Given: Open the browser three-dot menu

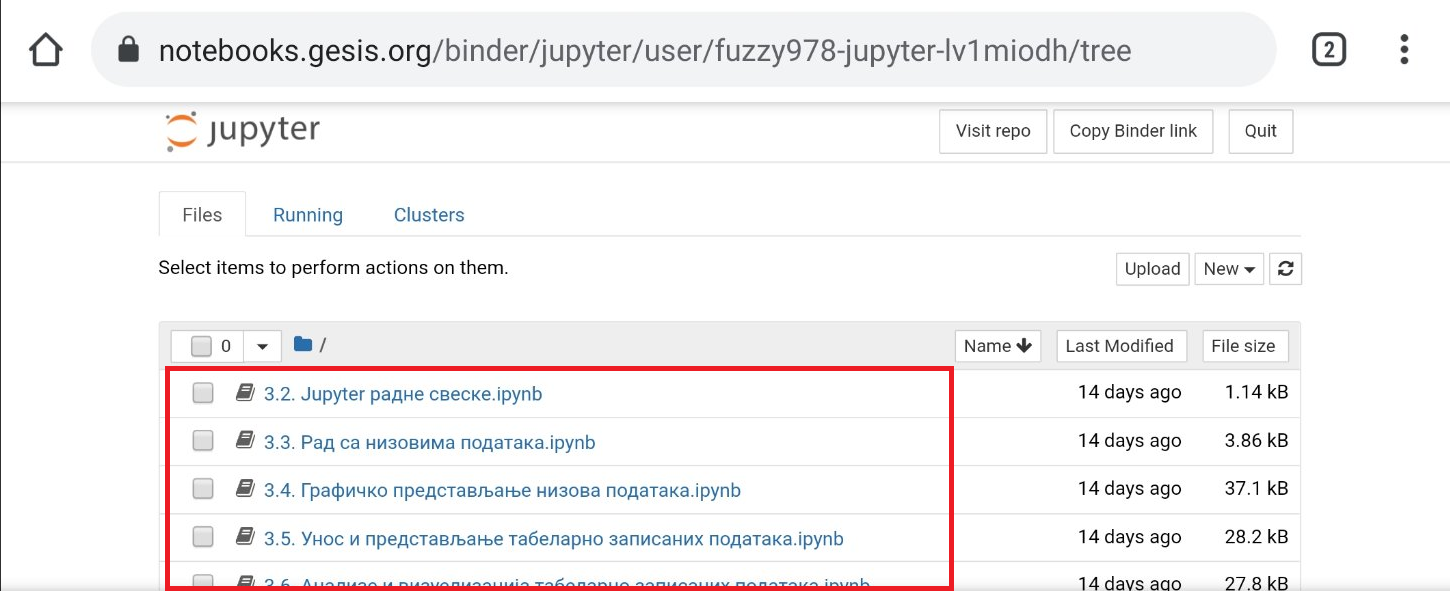Looking at the screenshot, I should [1404, 50].
